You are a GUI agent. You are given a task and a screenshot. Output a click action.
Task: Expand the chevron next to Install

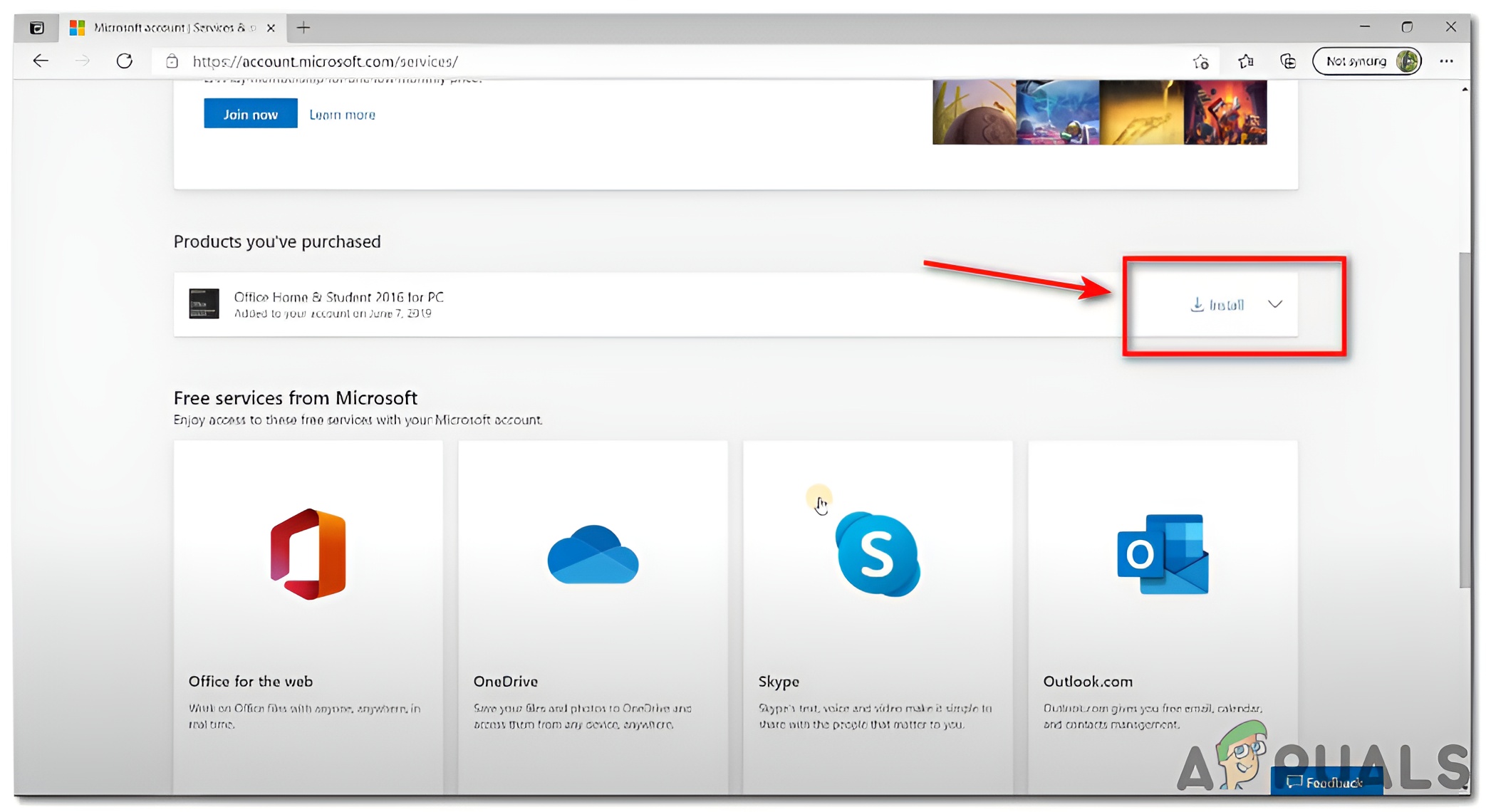pyautogui.click(x=1275, y=305)
